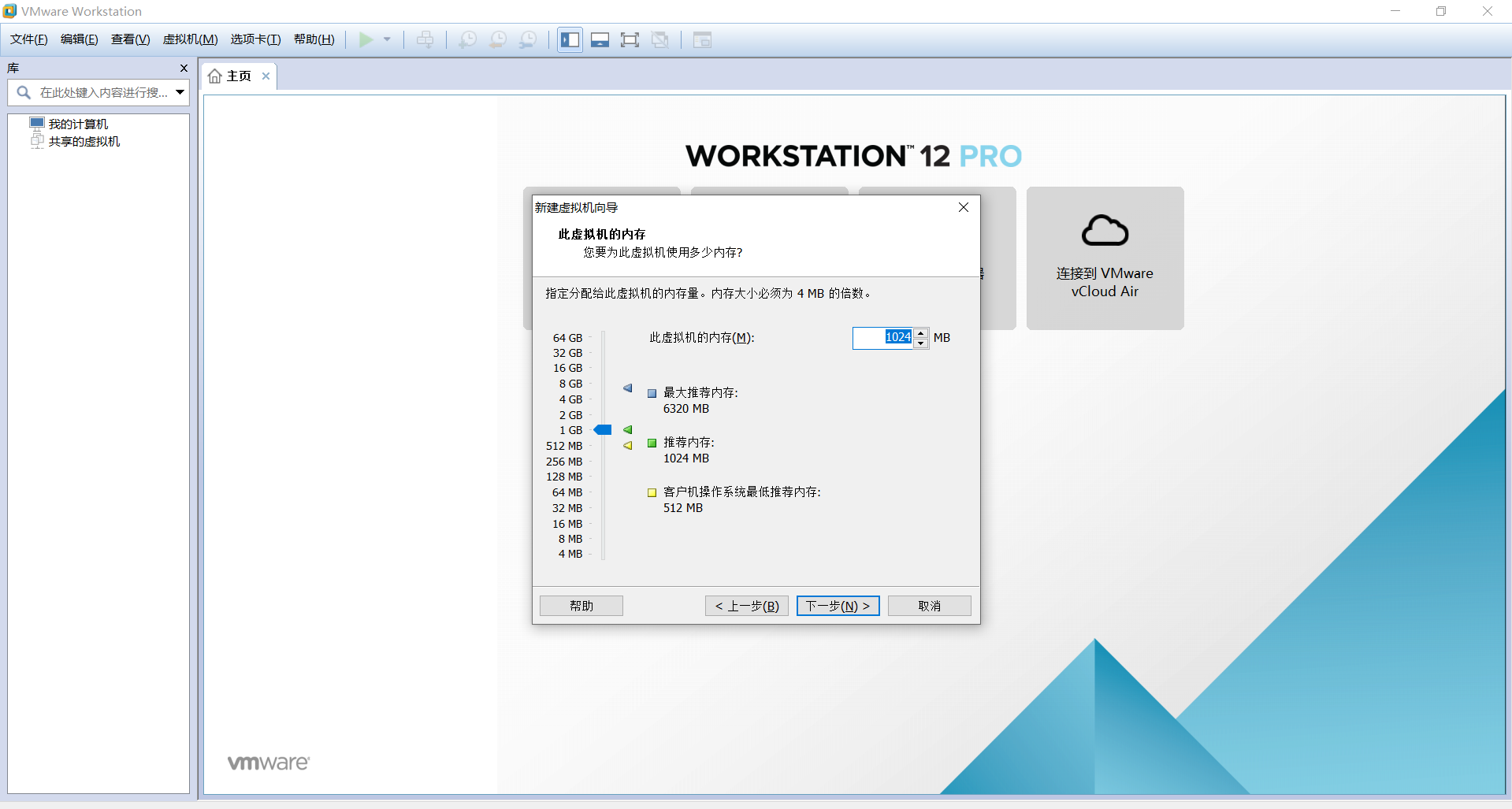Click the 256 MB label on the memory scale
This screenshot has width=1512, height=809.
[x=564, y=462]
